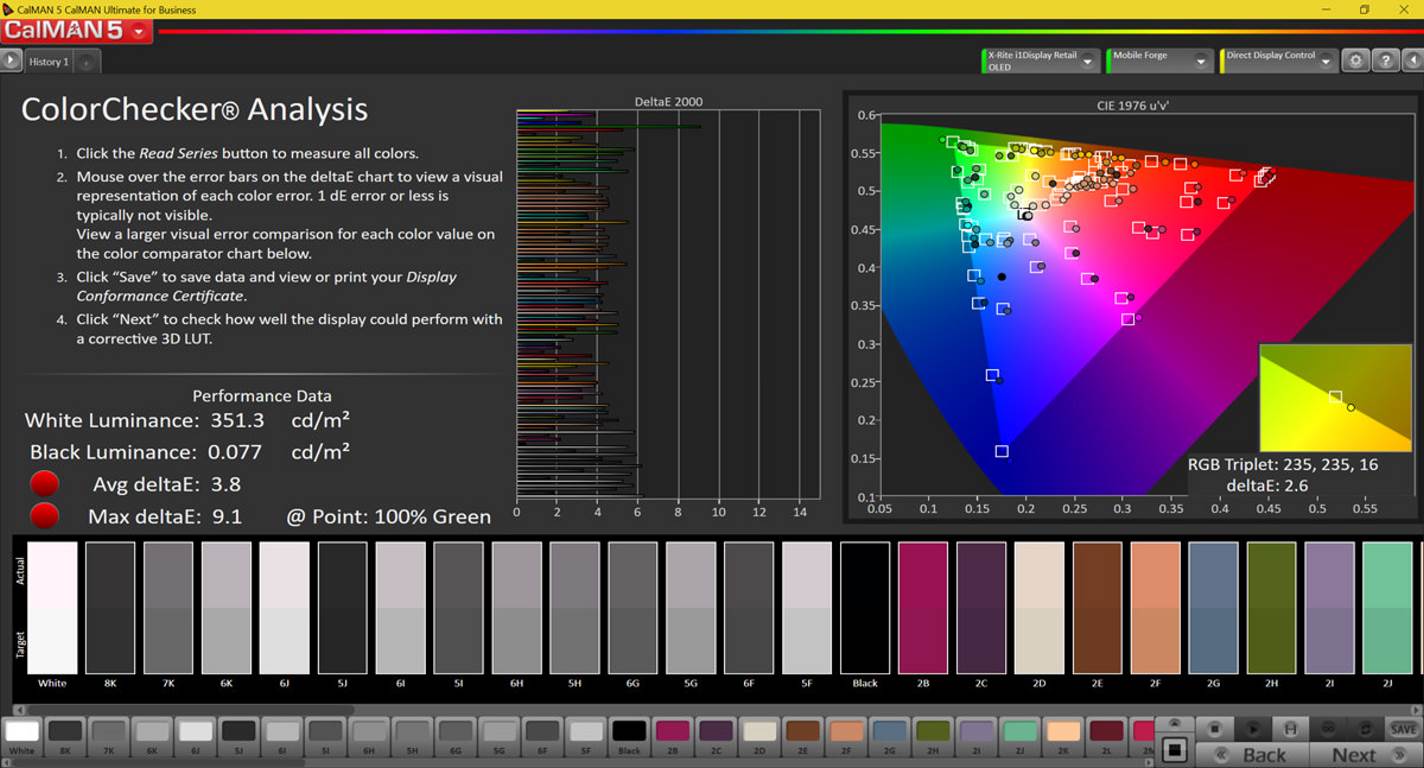
Task: Go to the Next workflow step
Action: [x=1354, y=755]
